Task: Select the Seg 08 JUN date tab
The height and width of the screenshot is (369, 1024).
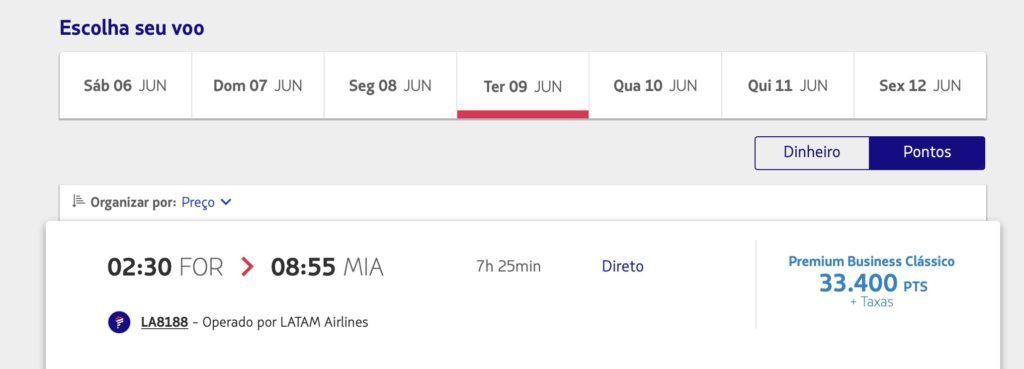Action: click(x=390, y=86)
